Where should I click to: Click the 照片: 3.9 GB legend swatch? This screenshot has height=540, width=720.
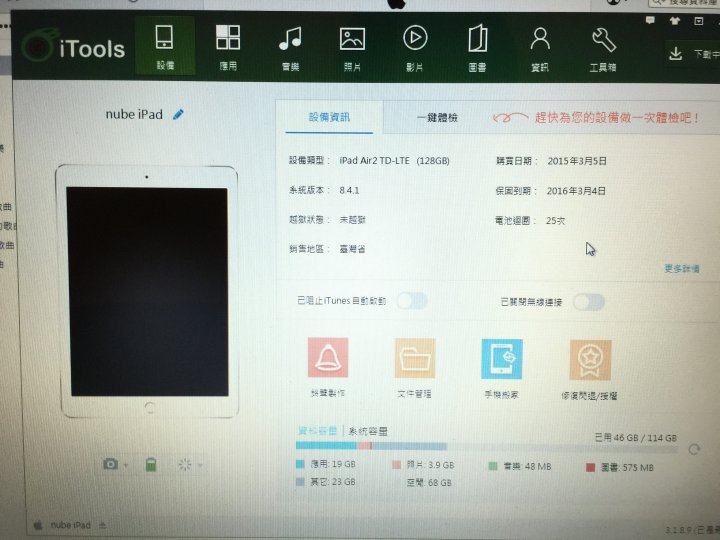click(x=397, y=465)
